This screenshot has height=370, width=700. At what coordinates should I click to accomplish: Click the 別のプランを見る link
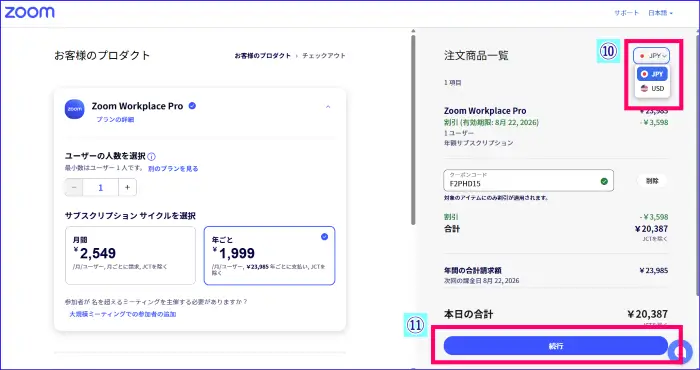(173, 169)
